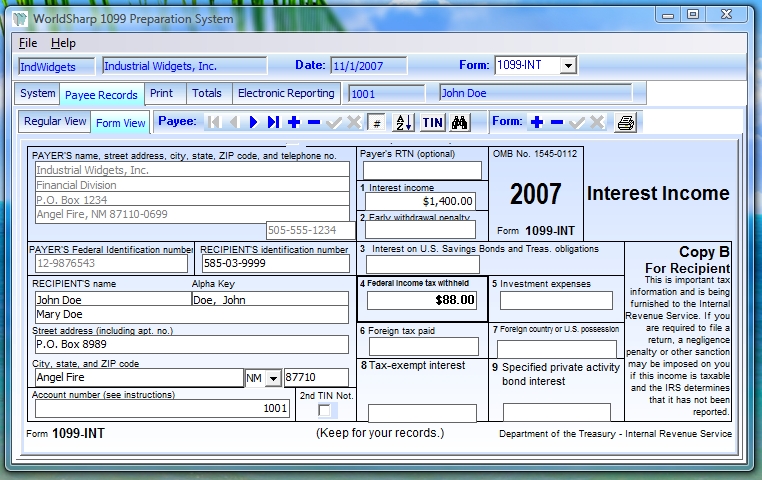Select the Regular View tab
The width and height of the screenshot is (762, 480).
[55, 122]
